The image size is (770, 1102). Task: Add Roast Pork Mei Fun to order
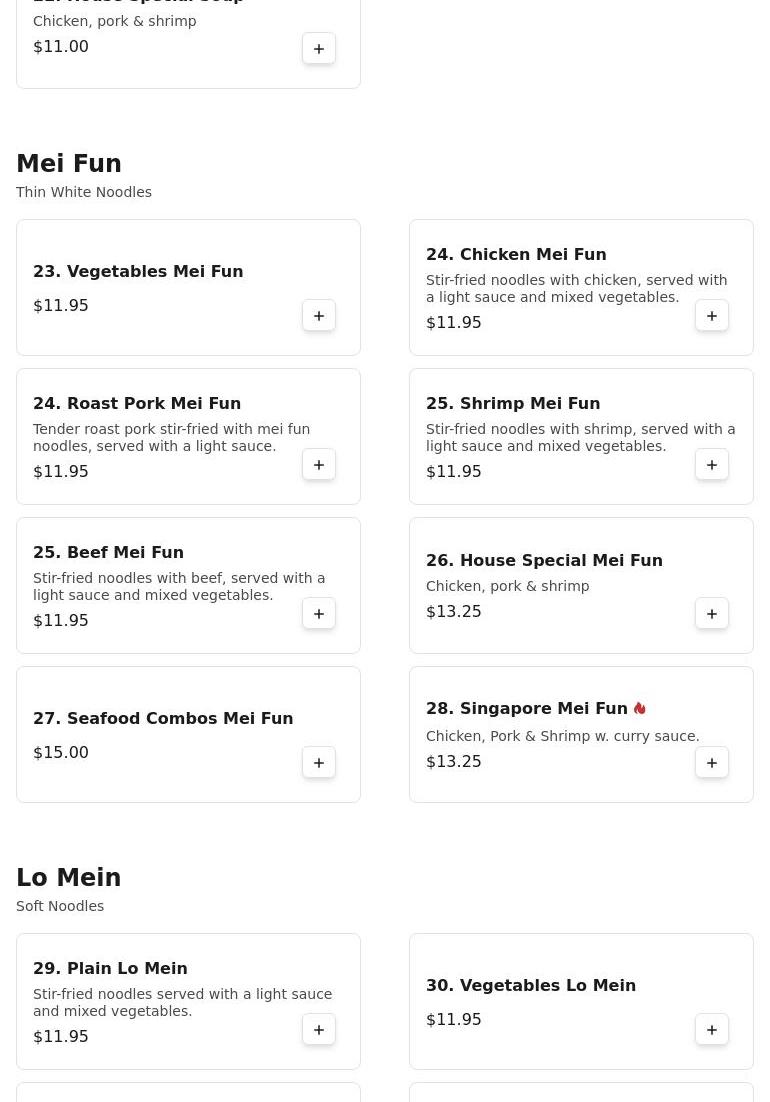[319, 465]
